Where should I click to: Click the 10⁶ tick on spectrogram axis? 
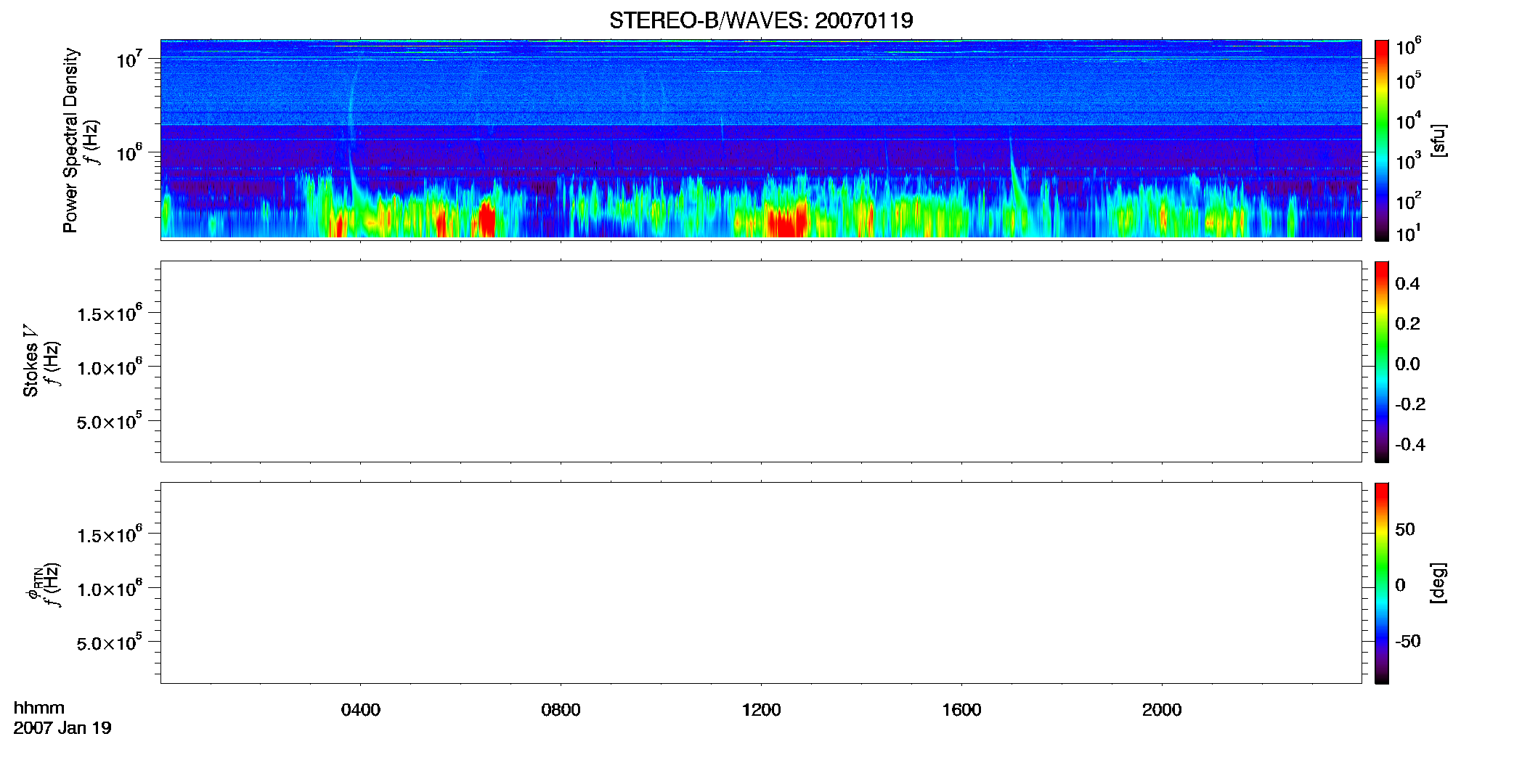pos(129,152)
